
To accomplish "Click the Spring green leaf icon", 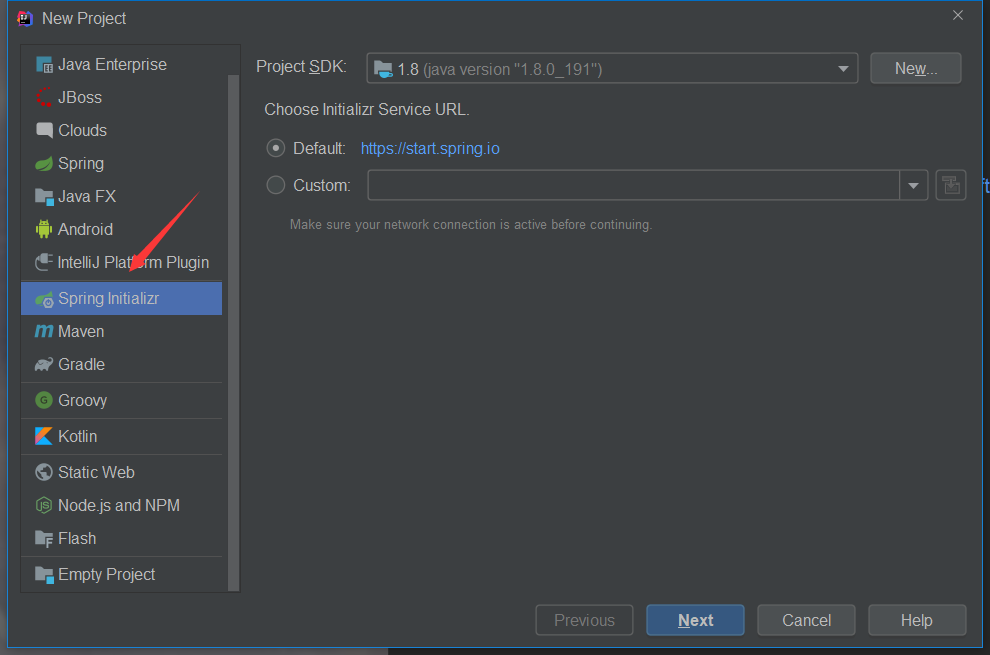I will click(44, 164).
